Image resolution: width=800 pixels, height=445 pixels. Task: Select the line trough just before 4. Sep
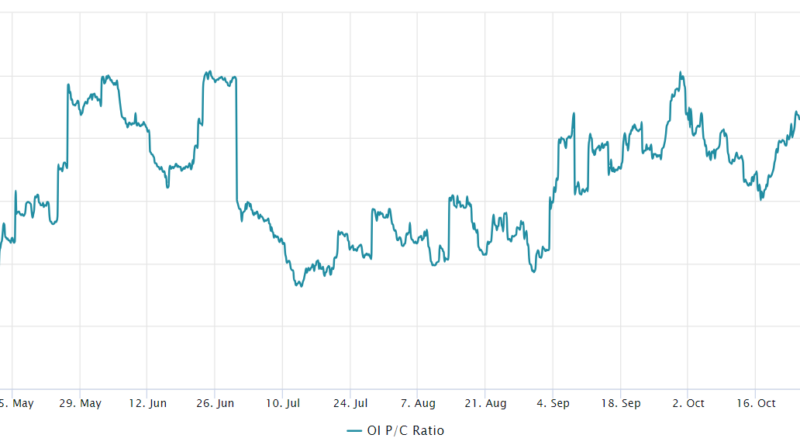click(533, 272)
